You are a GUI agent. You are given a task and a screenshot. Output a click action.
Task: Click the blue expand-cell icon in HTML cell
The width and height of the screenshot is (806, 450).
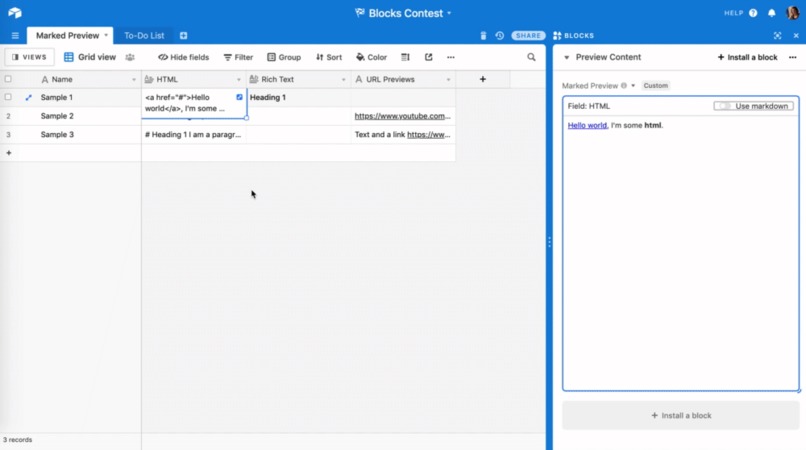[x=239, y=97]
